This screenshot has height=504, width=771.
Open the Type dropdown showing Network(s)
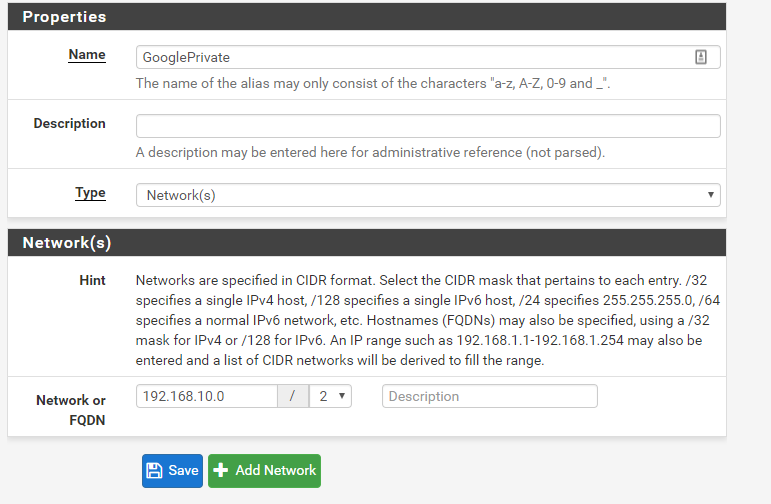(x=428, y=195)
